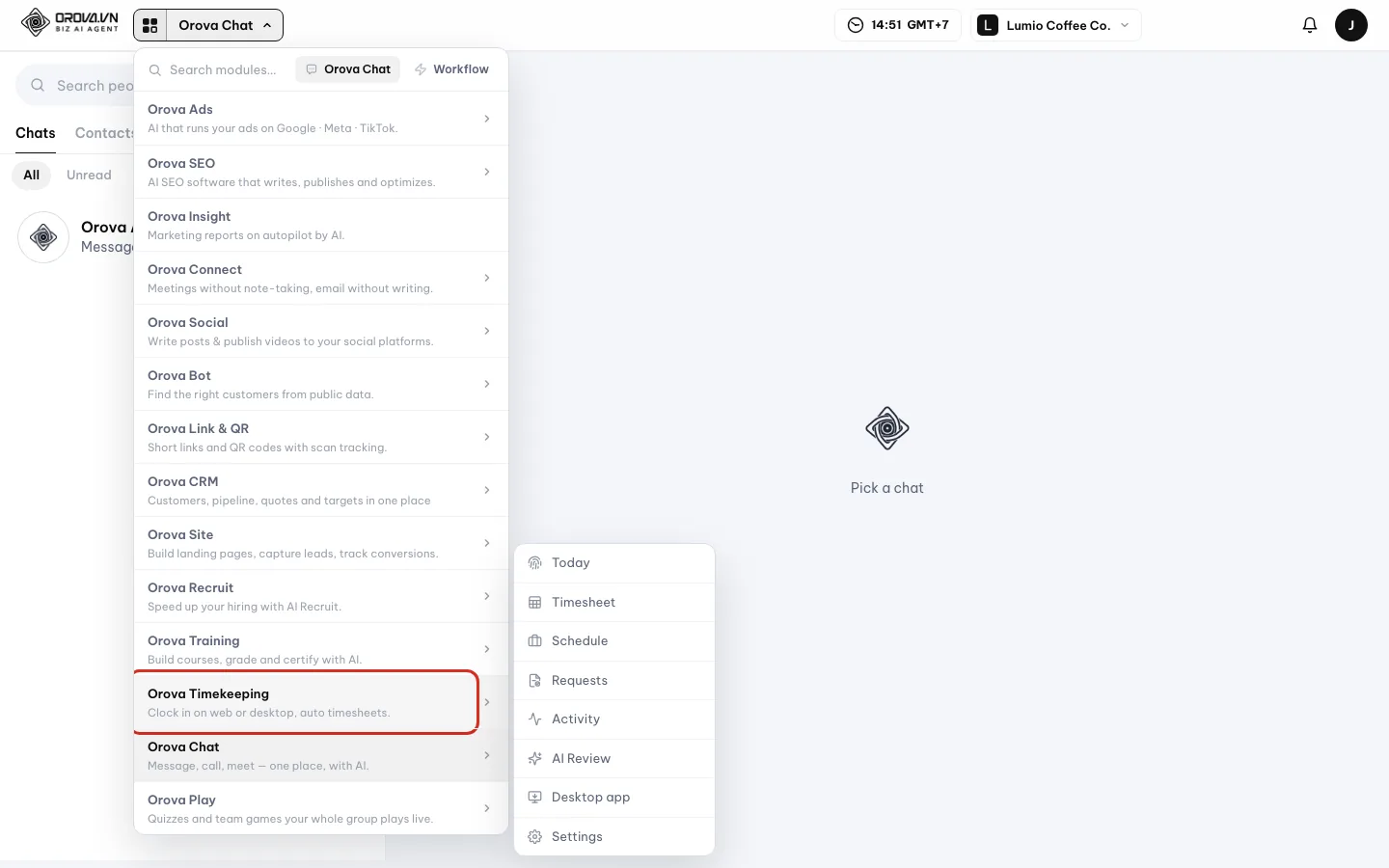Click the briefcase icon beside Schedule
Viewport: 1389px width, 868px height.
[535, 641]
